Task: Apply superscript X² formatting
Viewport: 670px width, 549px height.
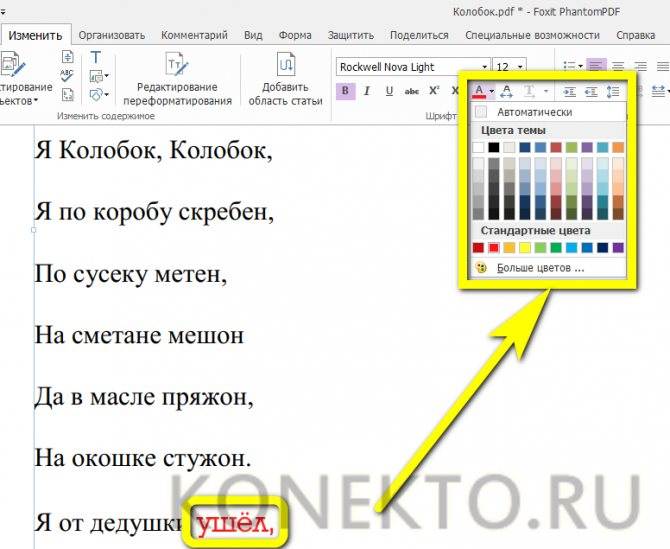Action: click(434, 91)
